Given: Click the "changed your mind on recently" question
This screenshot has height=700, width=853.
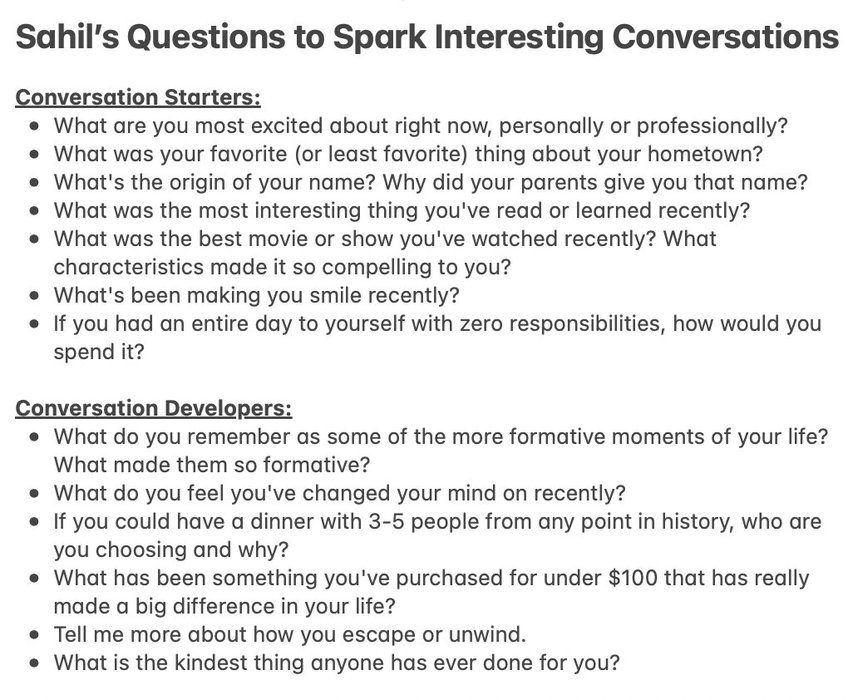Looking at the screenshot, I should click(339, 493).
